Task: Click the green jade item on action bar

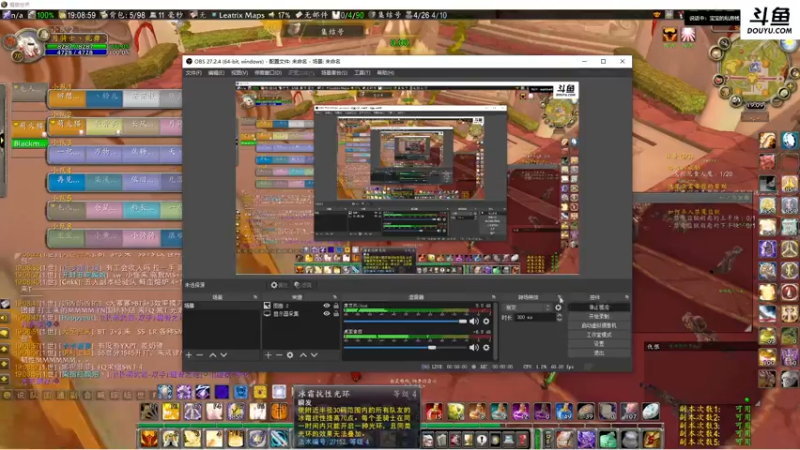Action: [x=608, y=439]
